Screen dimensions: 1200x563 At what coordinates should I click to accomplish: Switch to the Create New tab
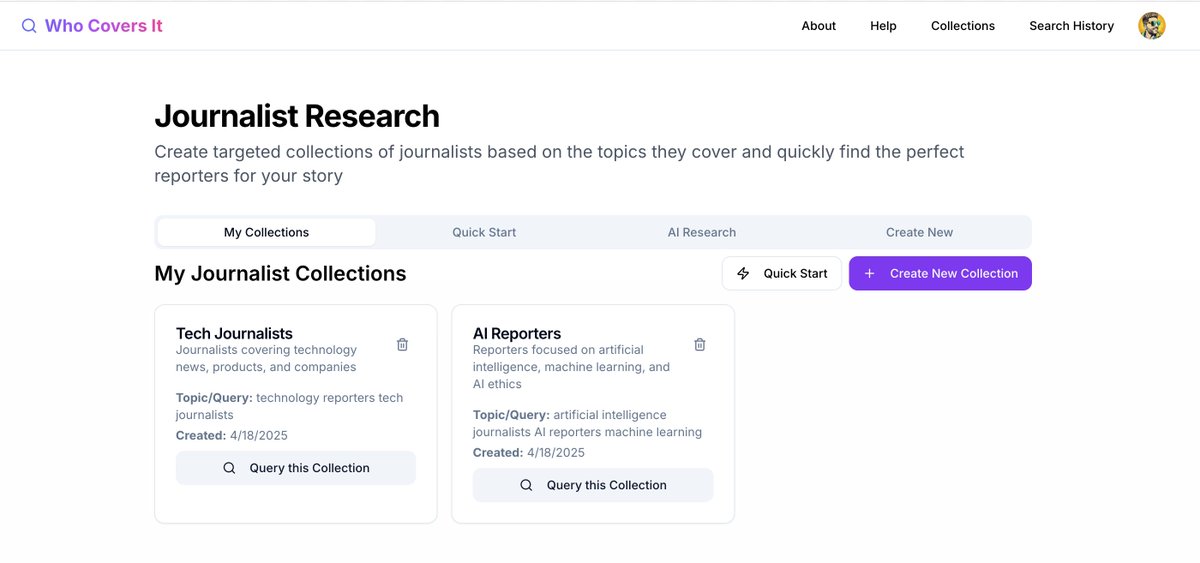click(919, 232)
